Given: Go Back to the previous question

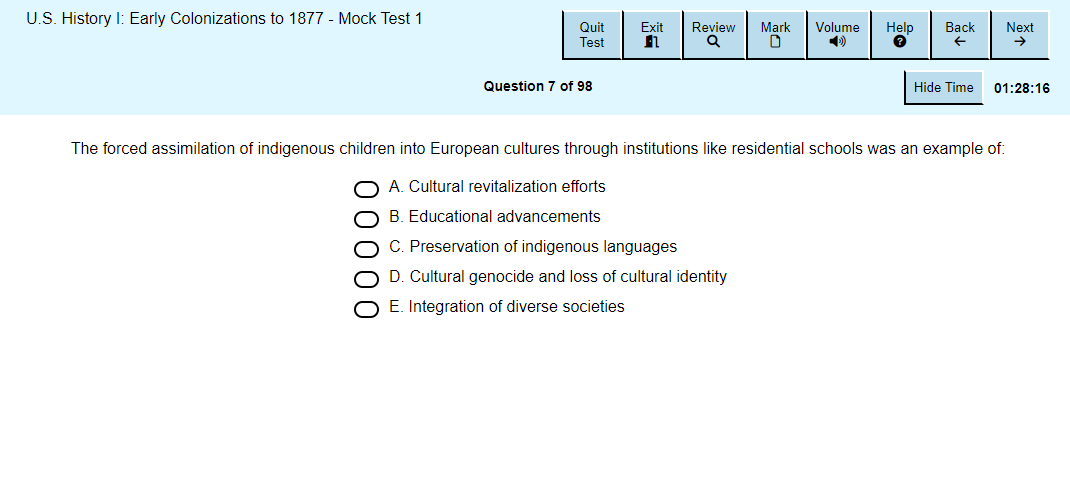Looking at the screenshot, I should point(960,35).
